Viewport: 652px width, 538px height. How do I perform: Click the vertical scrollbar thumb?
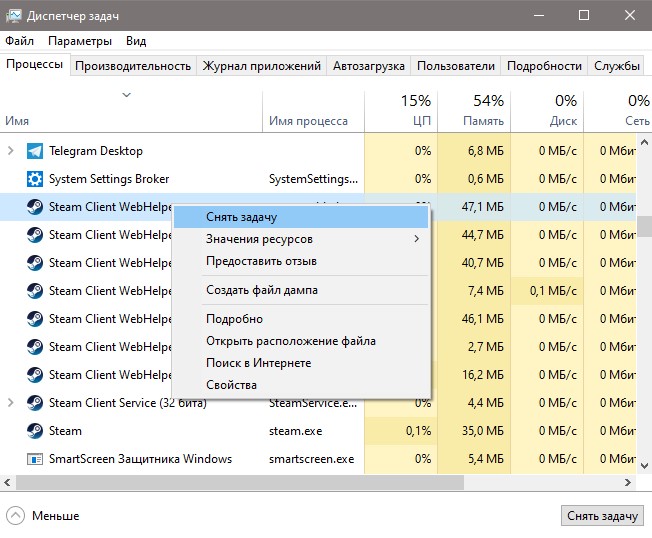(644, 226)
